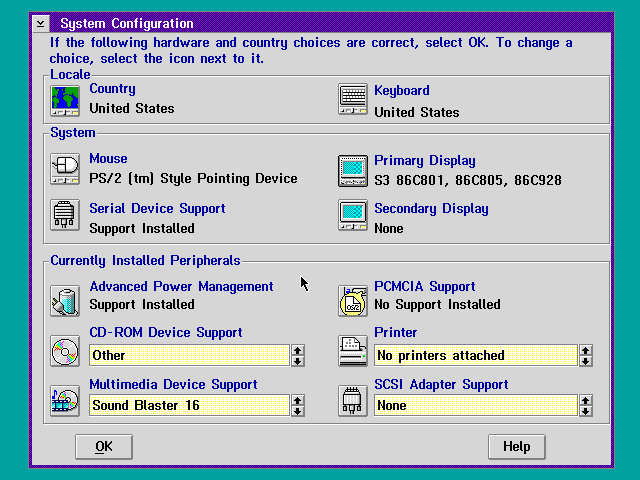The height and width of the screenshot is (480, 640).
Task: Click the Country globe icon
Action: click(65, 100)
